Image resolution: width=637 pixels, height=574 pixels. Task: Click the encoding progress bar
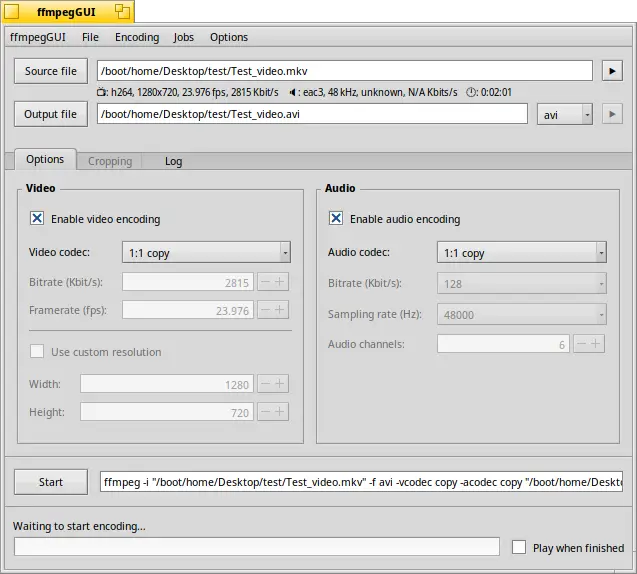coord(257,547)
